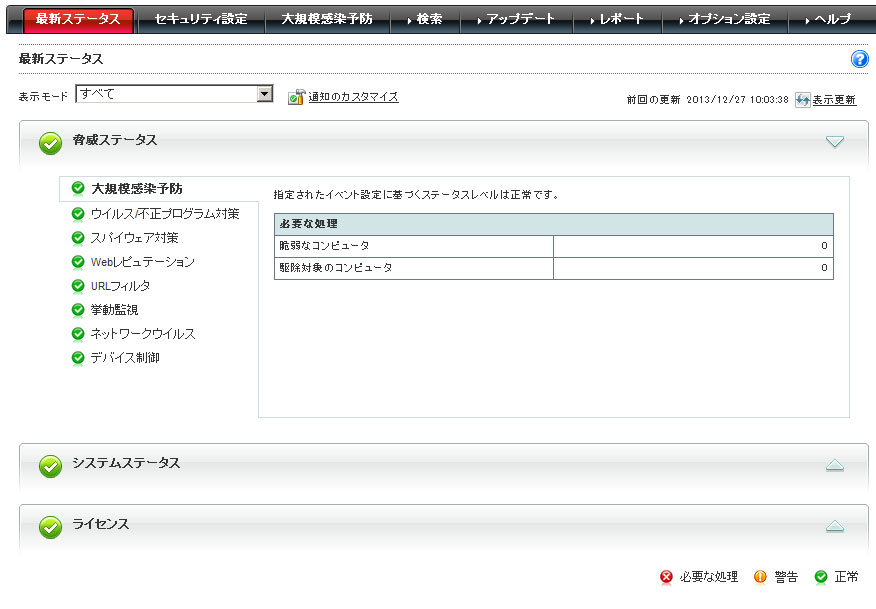Click the green check icon beside 脅威ステータス
The height and width of the screenshot is (609, 876).
click(50, 143)
